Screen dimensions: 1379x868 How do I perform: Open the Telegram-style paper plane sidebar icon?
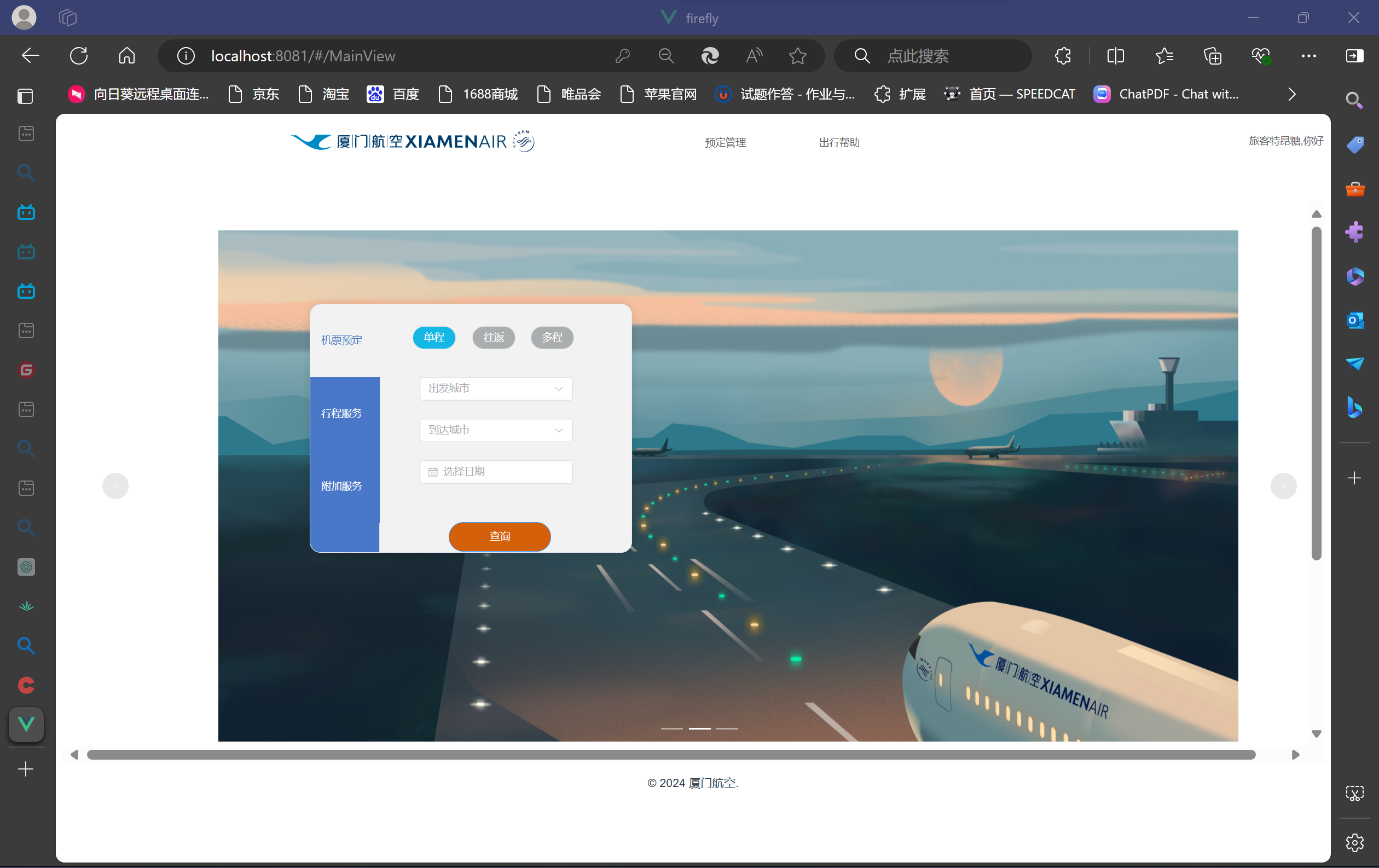[x=1355, y=363]
